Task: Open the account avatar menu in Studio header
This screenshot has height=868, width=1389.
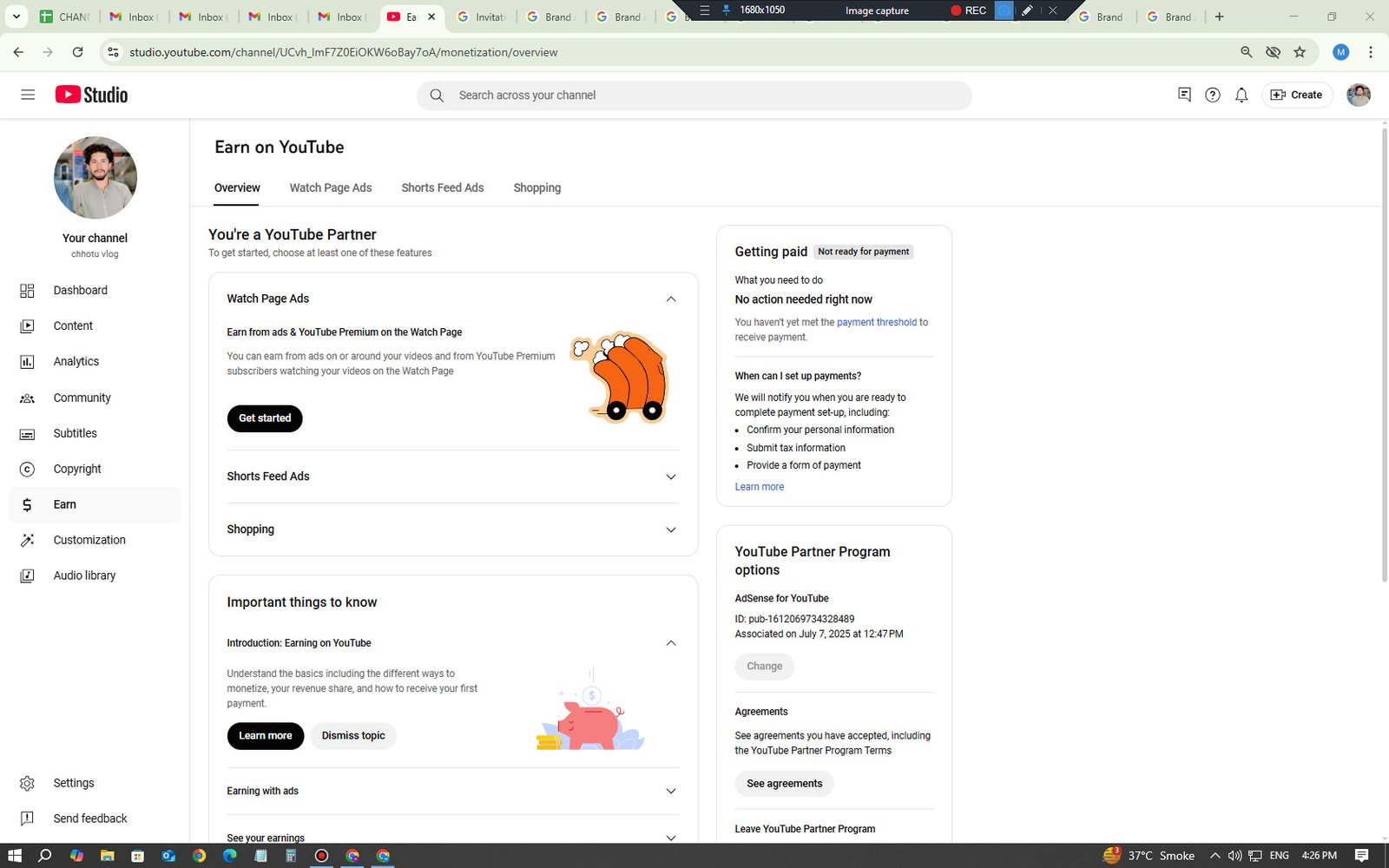Action: [x=1359, y=95]
